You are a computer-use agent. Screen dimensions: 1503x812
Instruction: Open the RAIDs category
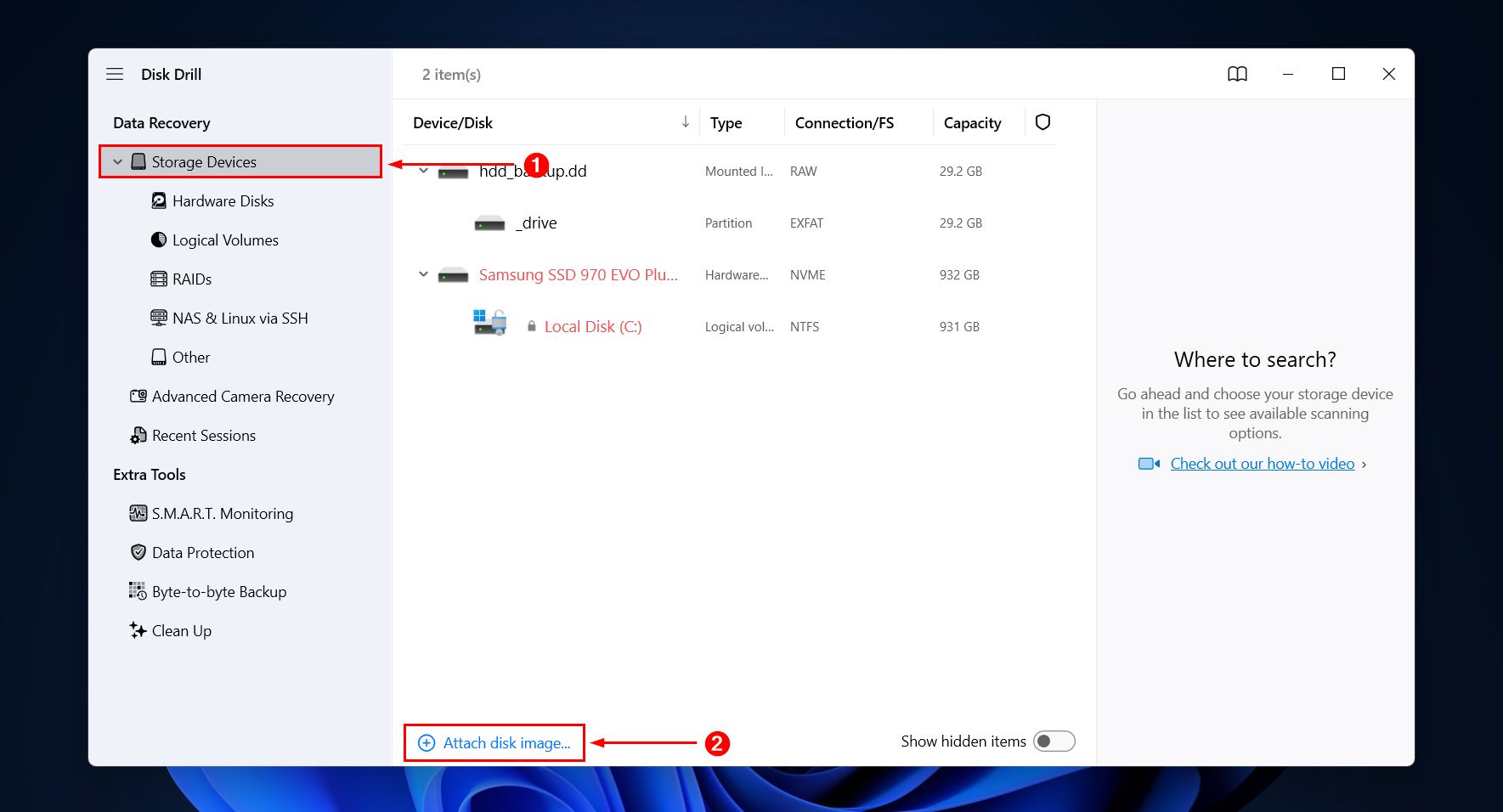[x=191, y=279]
